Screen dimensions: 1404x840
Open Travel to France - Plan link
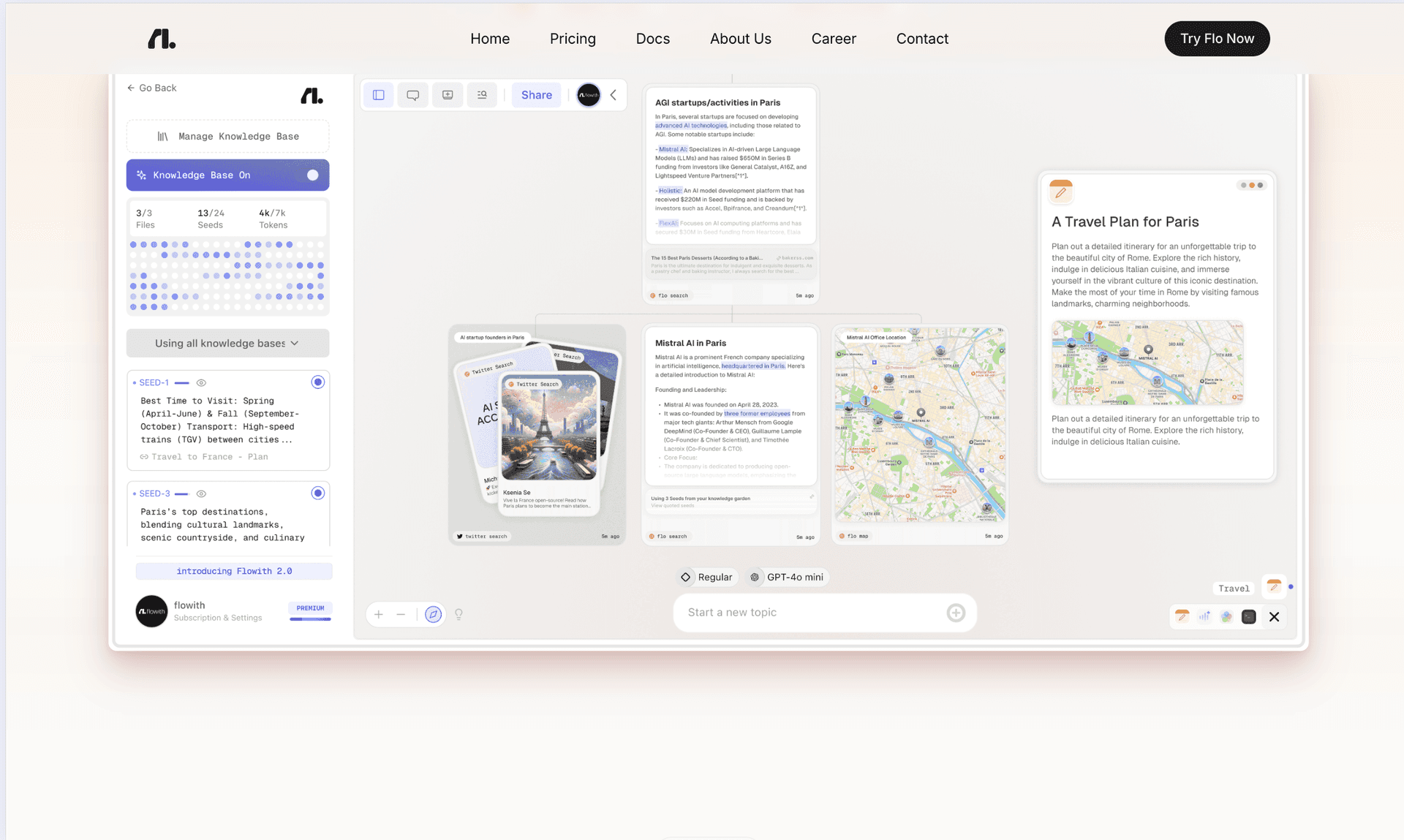(204, 457)
